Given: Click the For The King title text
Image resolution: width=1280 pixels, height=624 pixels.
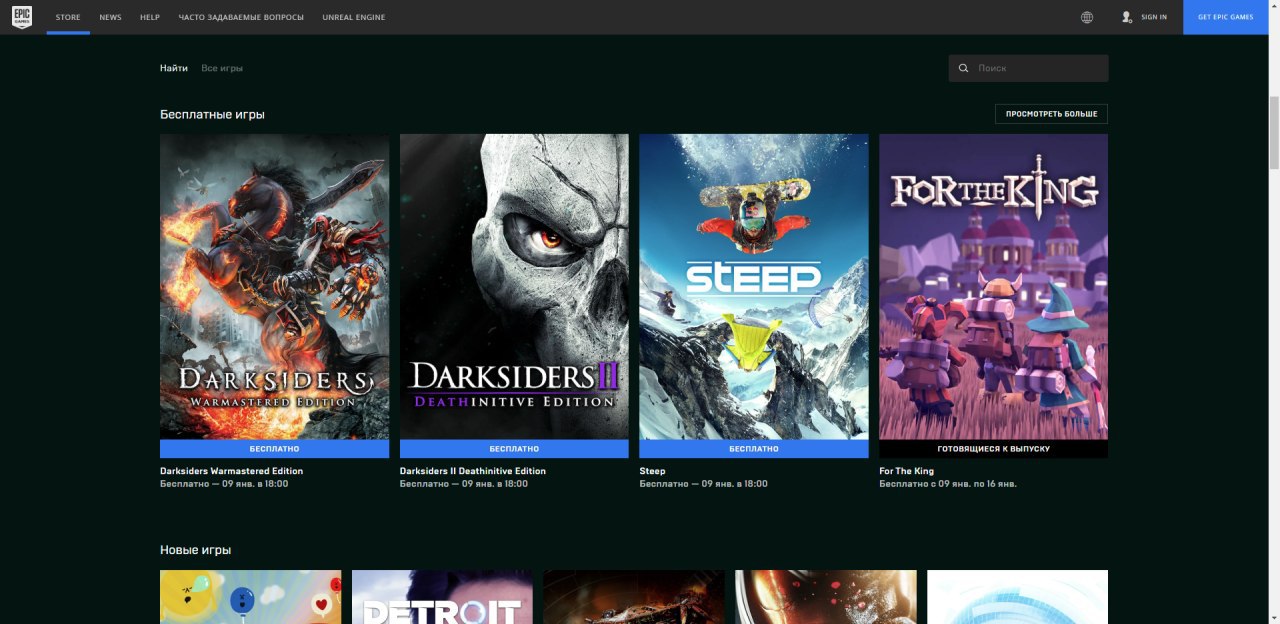Looking at the screenshot, I should pyautogui.click(x=906, y=471).
